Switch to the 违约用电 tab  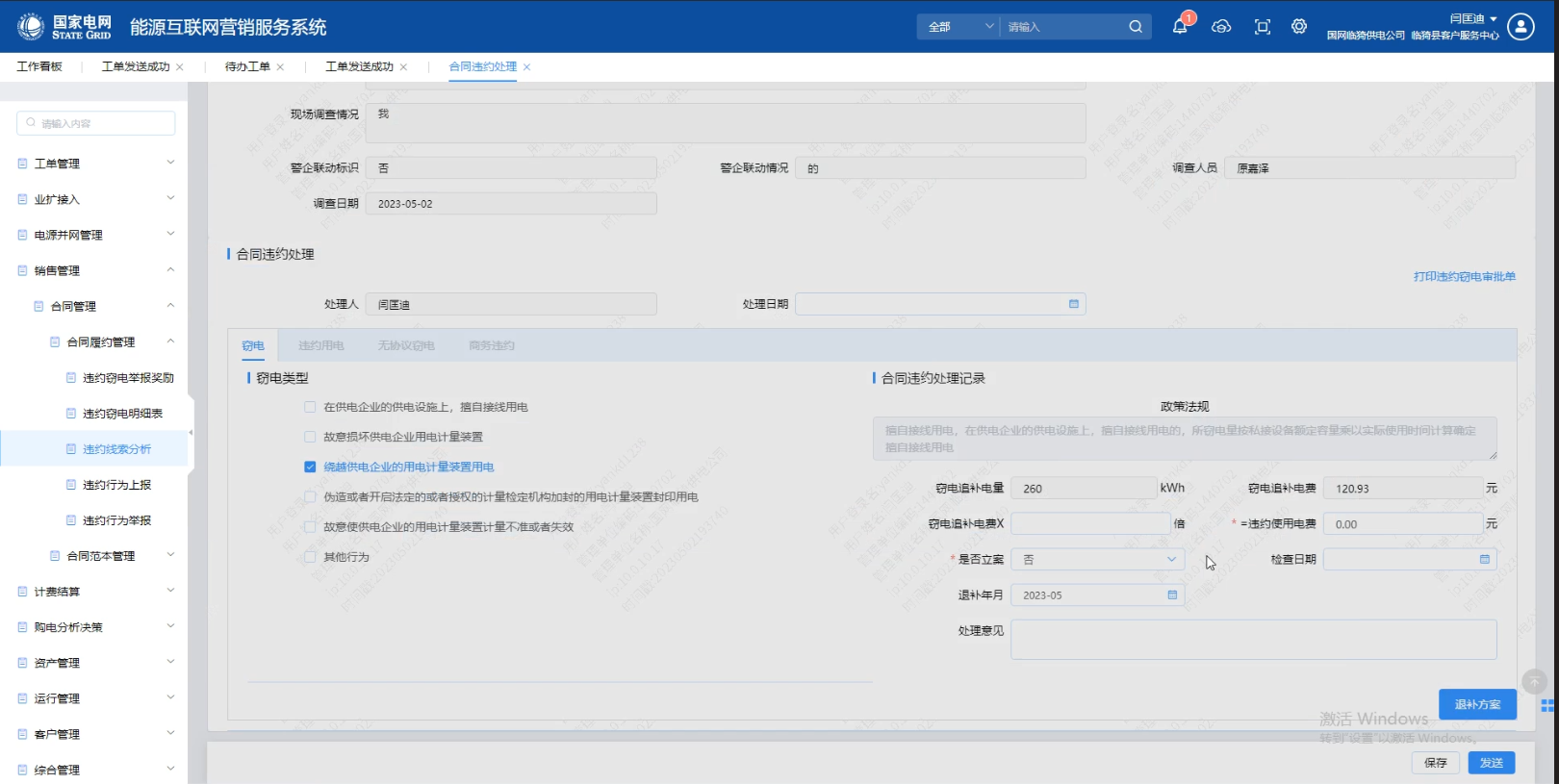tap(320, 345)
